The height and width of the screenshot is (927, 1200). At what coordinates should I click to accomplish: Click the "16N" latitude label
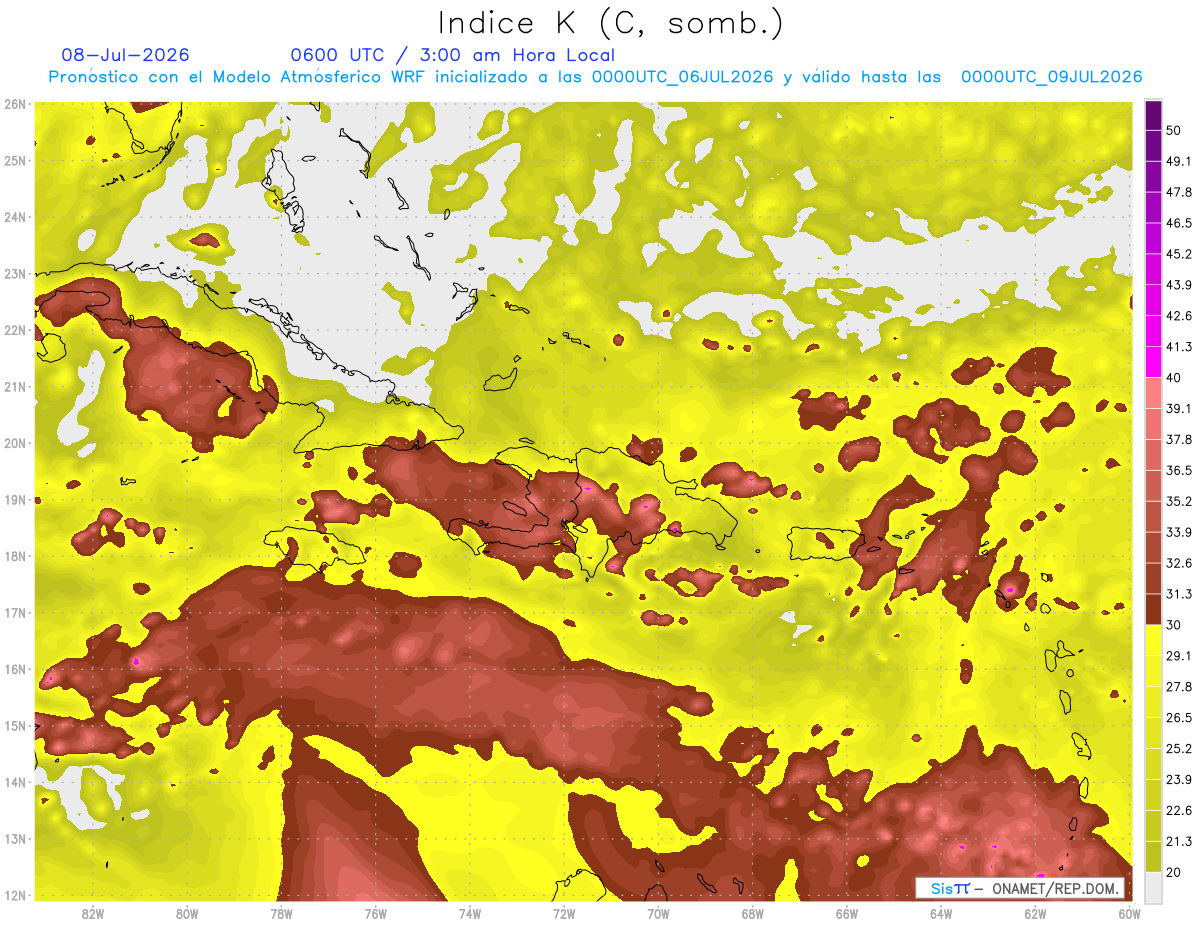click(14, 669)
